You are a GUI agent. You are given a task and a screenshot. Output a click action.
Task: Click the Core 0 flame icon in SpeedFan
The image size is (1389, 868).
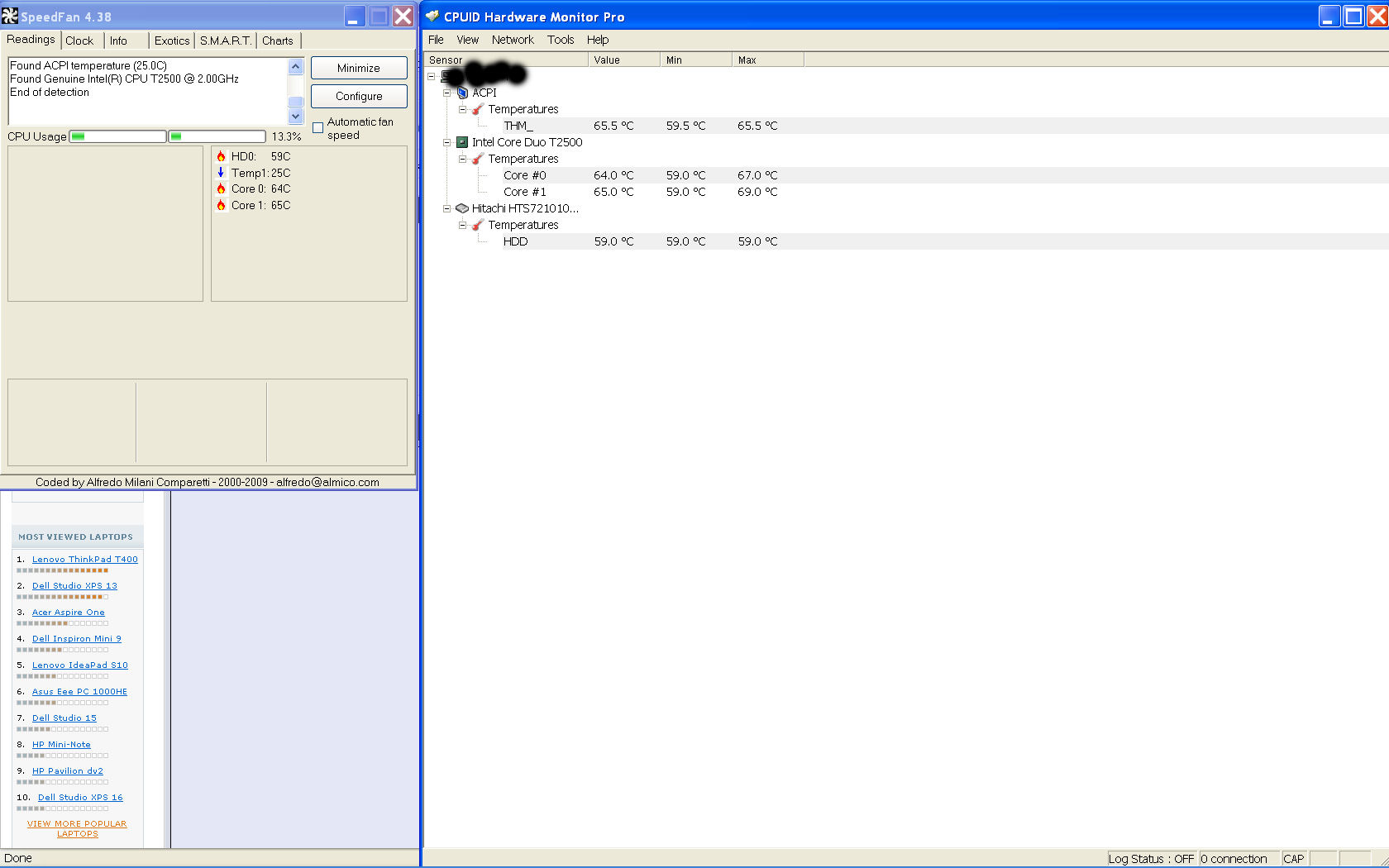[x=221, y=188]
